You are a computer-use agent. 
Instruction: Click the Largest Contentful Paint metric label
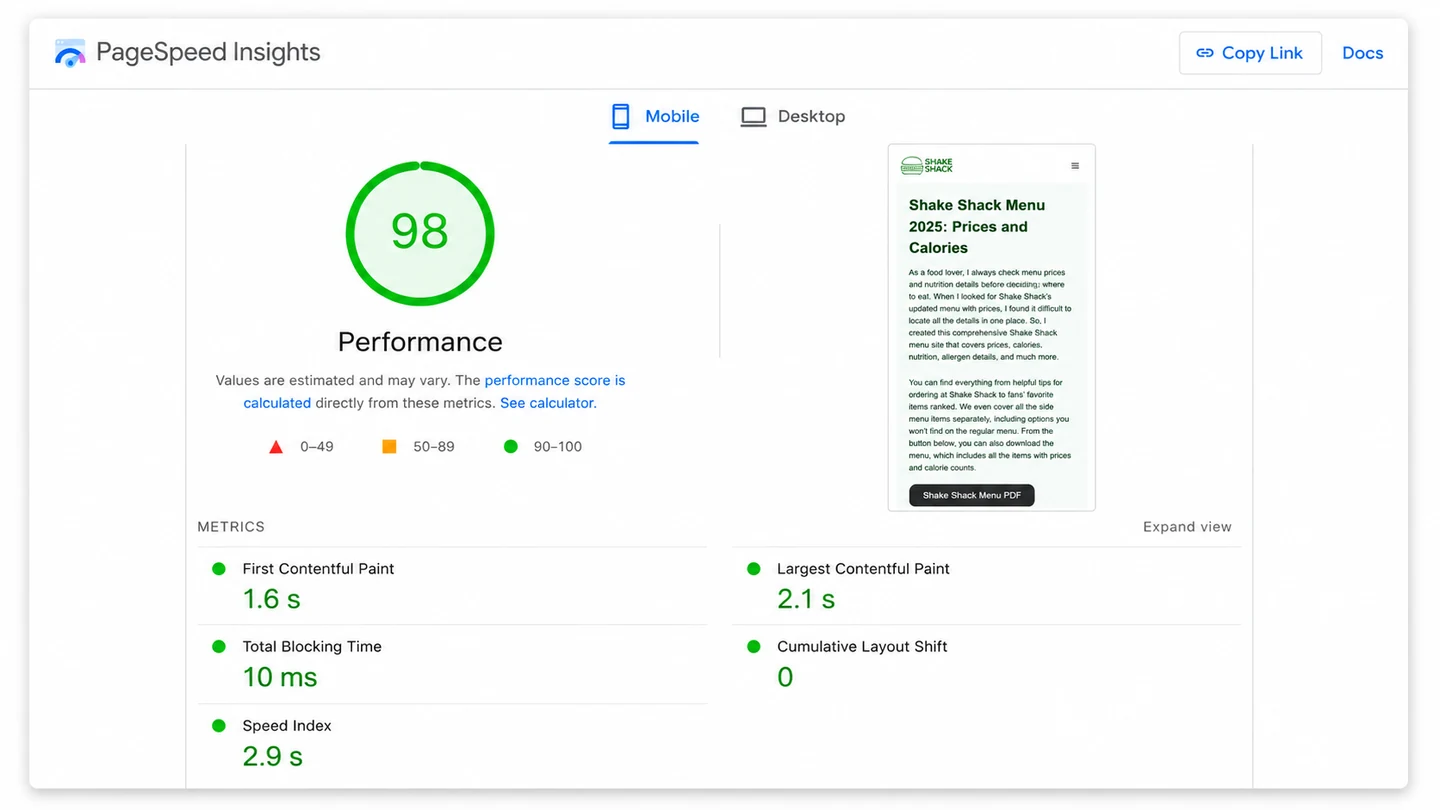pyautogui.click(x=863, y=569)
